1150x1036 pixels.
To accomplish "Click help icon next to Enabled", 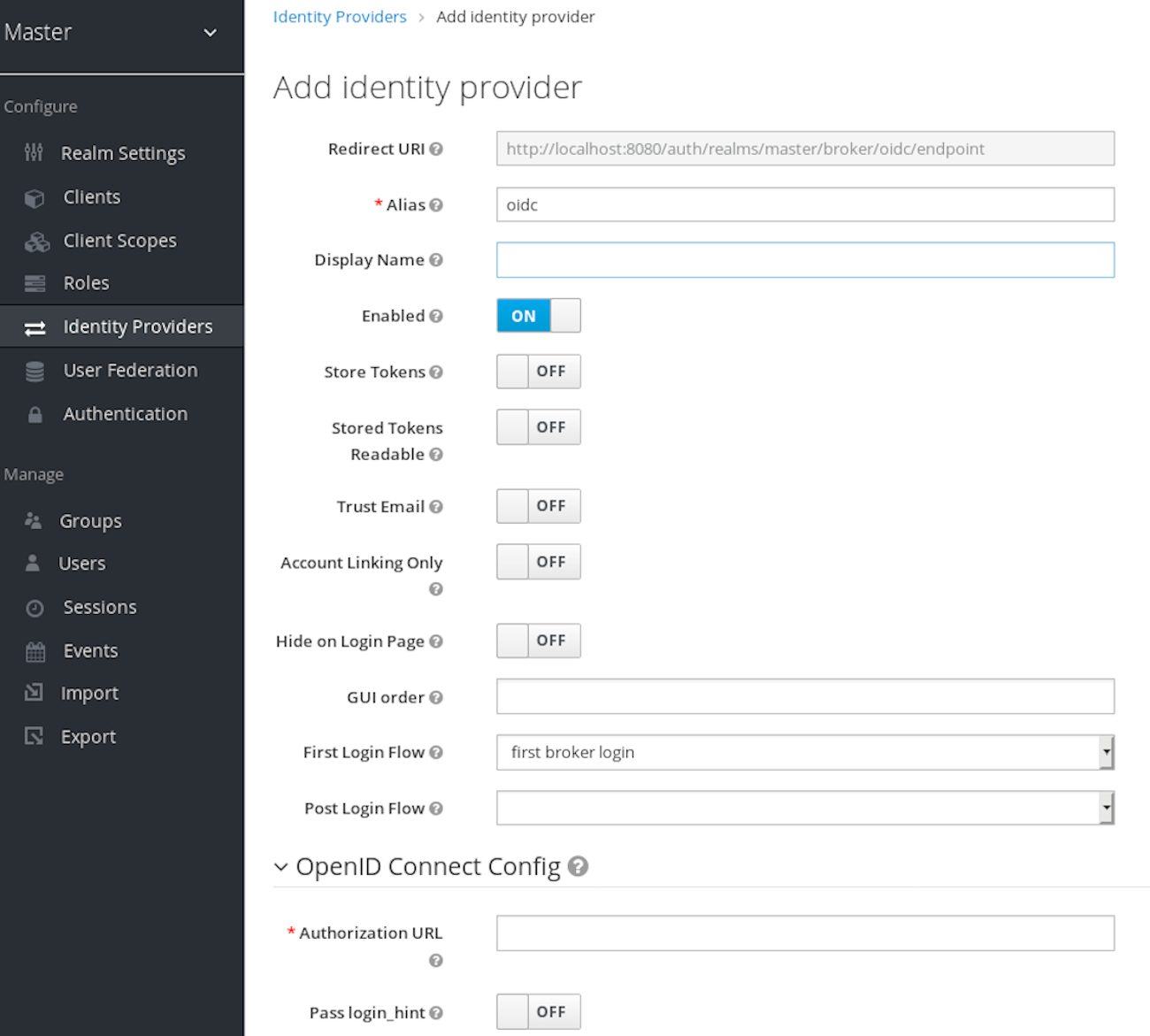I will point(436,316).
